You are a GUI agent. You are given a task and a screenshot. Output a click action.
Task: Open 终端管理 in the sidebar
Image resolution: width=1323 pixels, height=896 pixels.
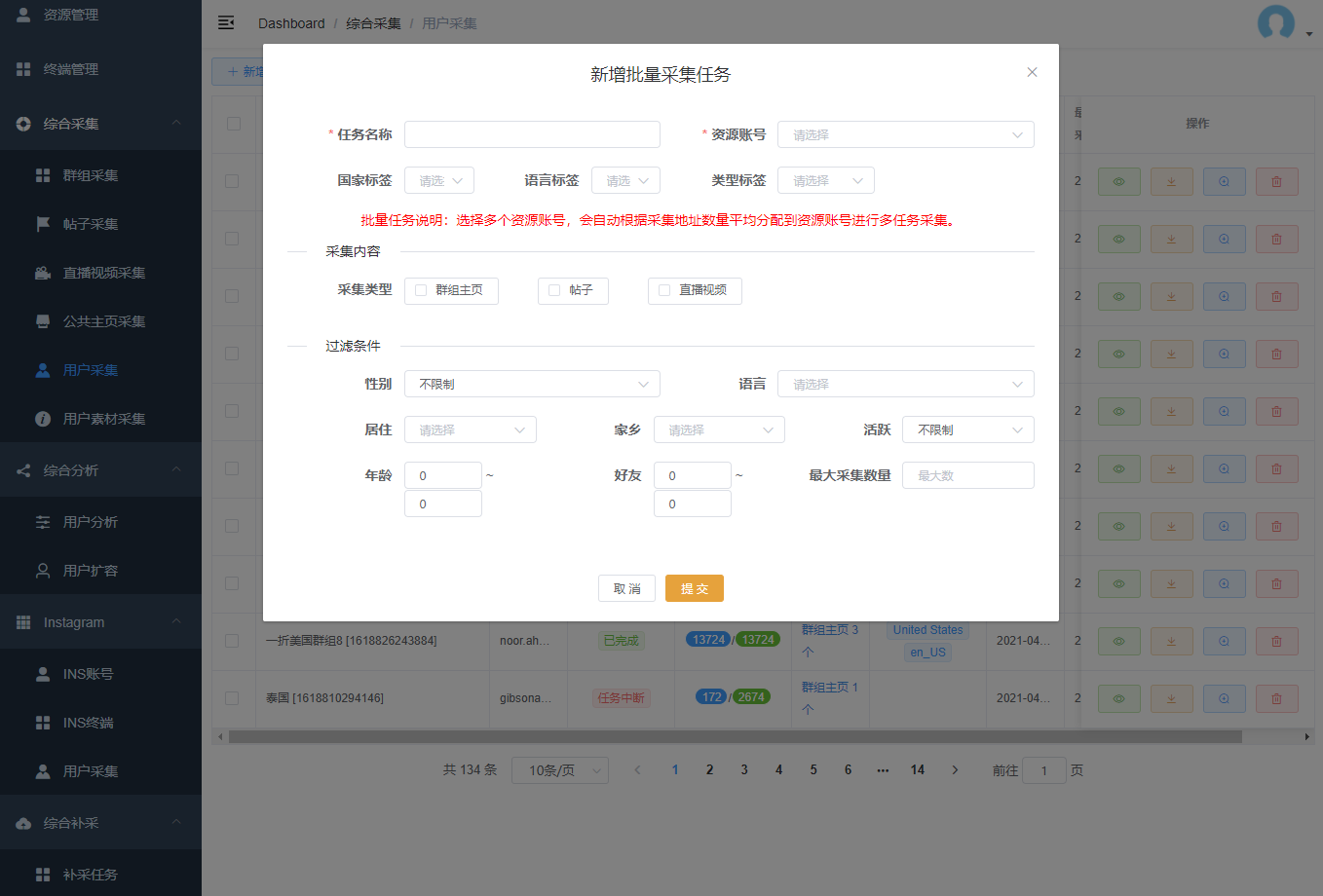tap(100, 69)
